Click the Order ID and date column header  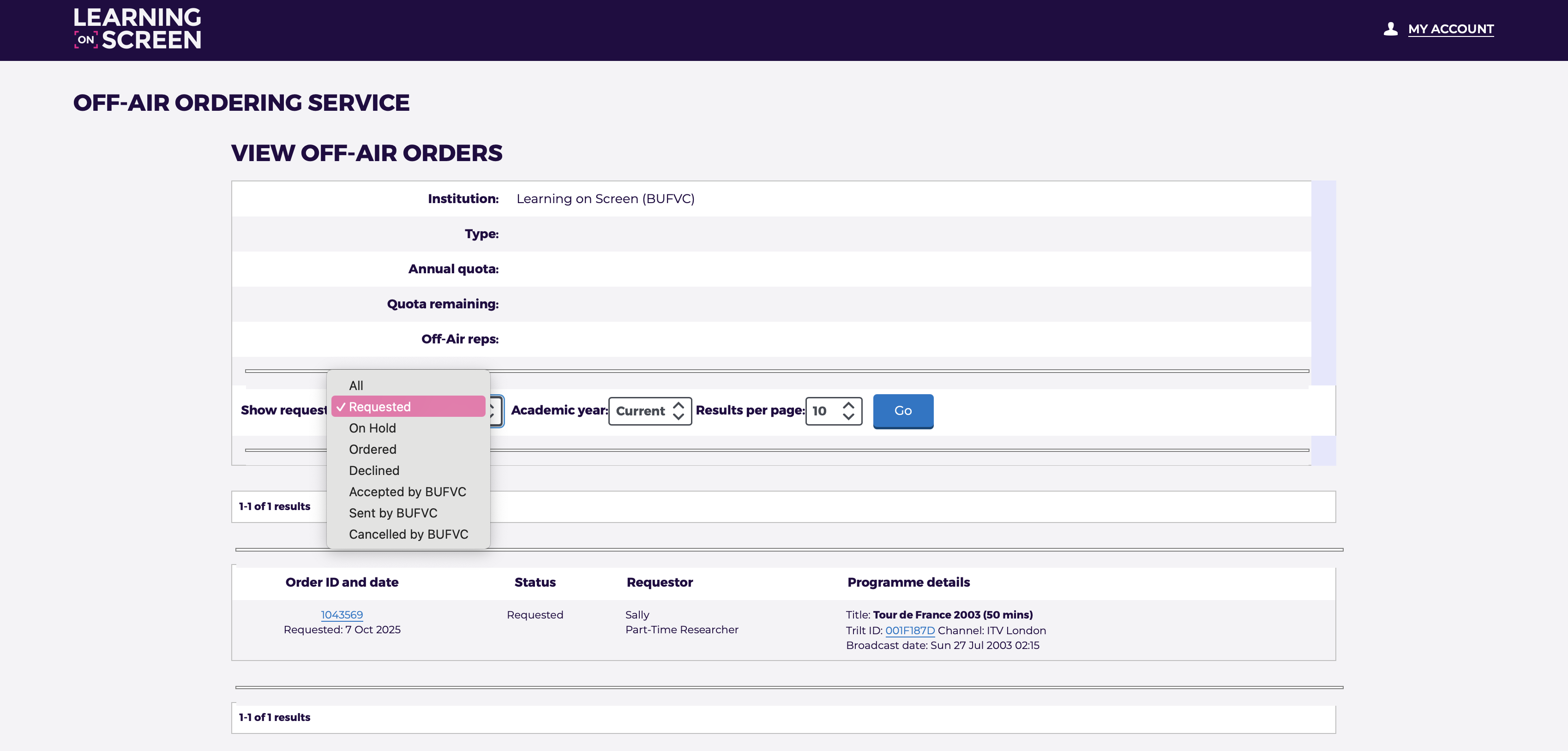(x=342, y=583)
